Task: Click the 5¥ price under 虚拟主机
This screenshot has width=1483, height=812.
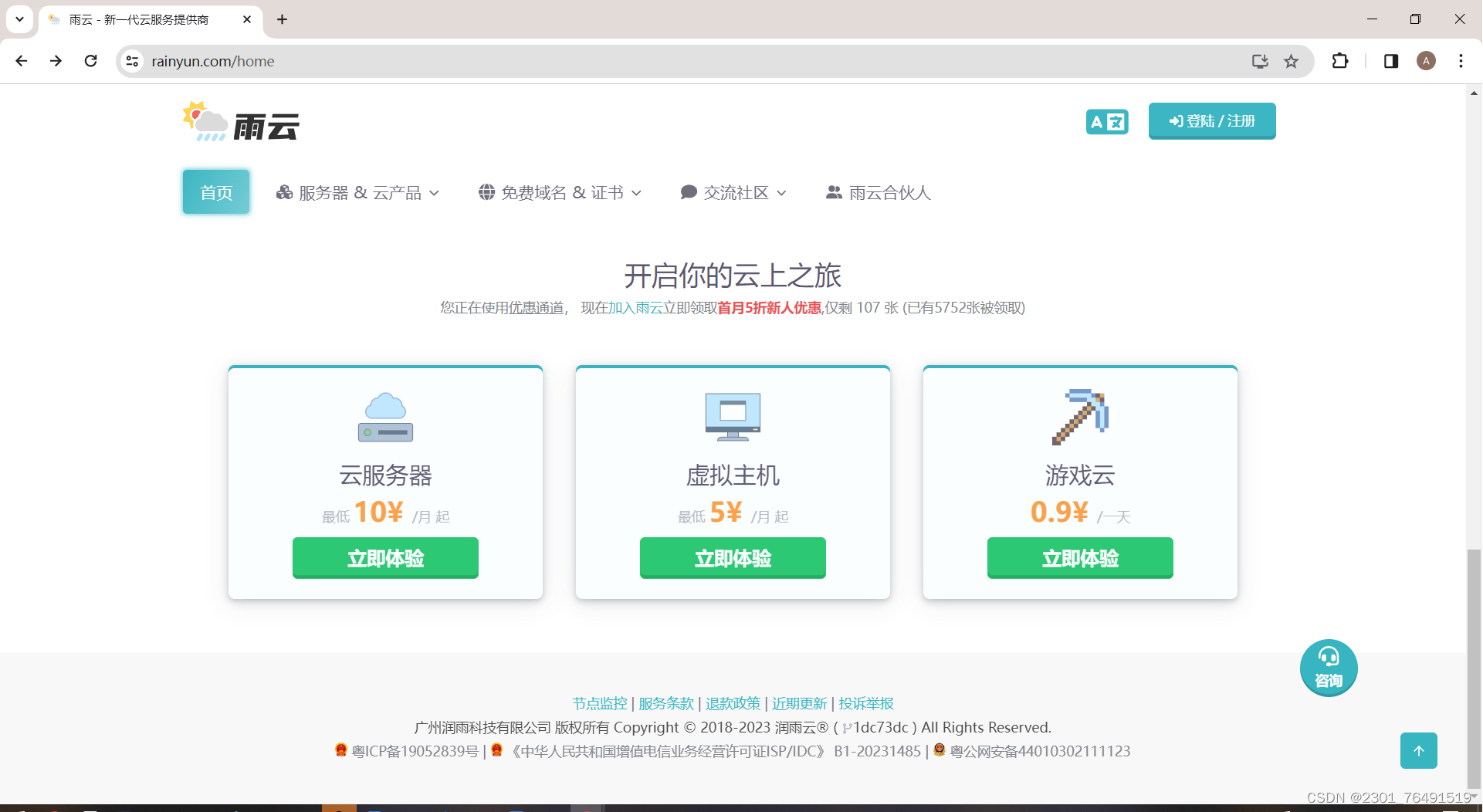Action: tap(726, 512)
